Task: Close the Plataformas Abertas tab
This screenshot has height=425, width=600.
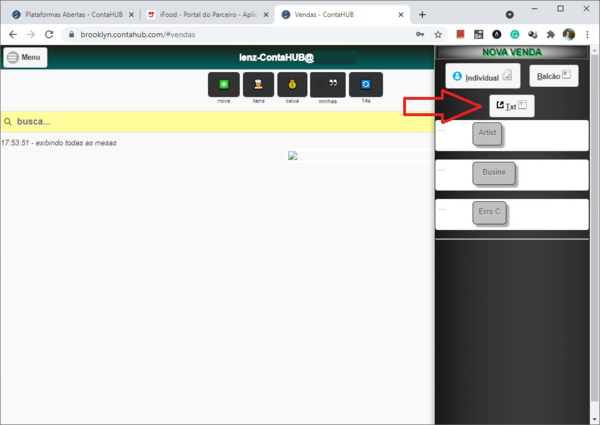Action: pyautogui.click(x=131, y=15)
